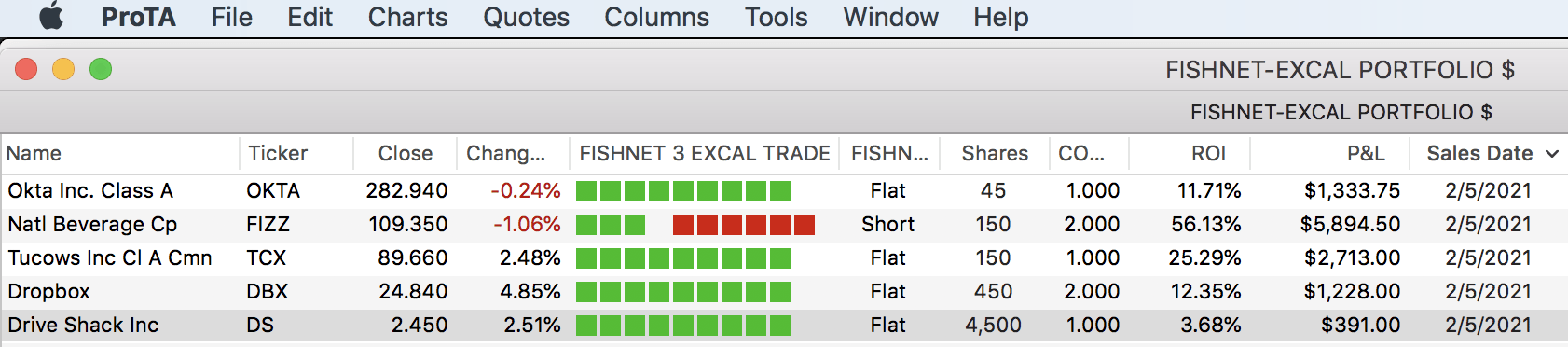Click the -0.24% change value

tap(526, 190)
